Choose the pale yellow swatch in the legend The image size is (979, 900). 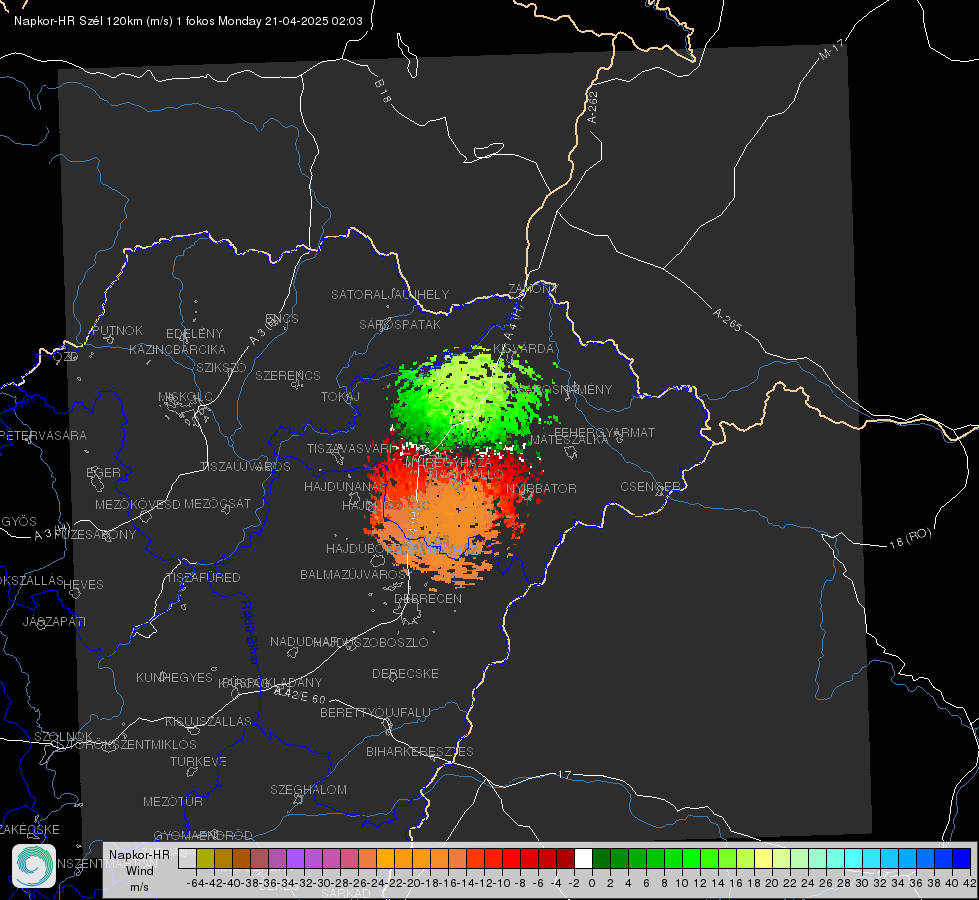[764, 858]
